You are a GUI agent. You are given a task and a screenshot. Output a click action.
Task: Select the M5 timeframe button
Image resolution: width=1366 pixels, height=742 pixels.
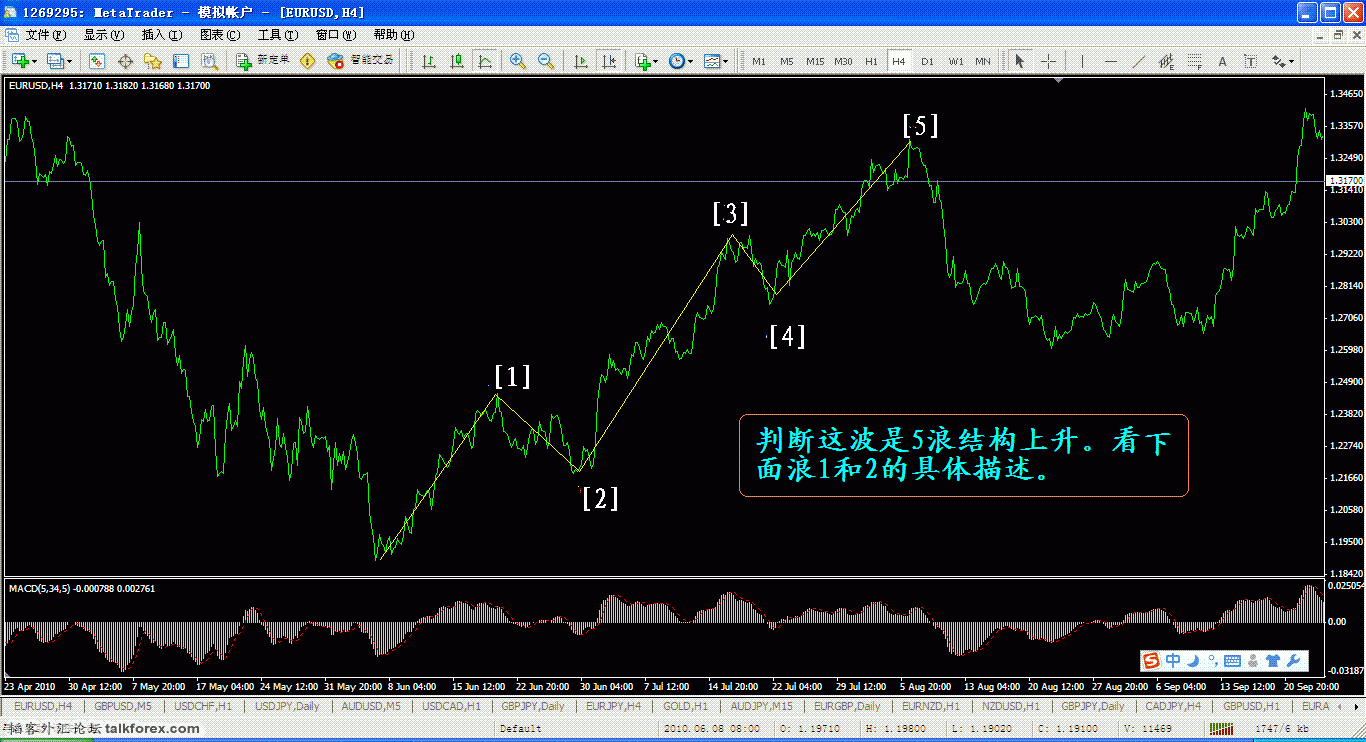tap(787, 61)
